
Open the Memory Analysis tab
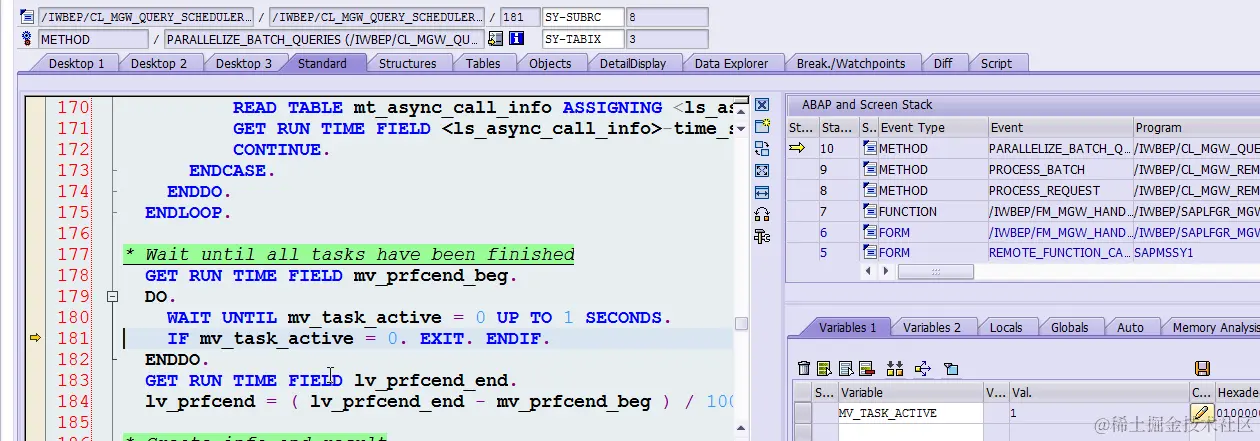click(1214, 327)
